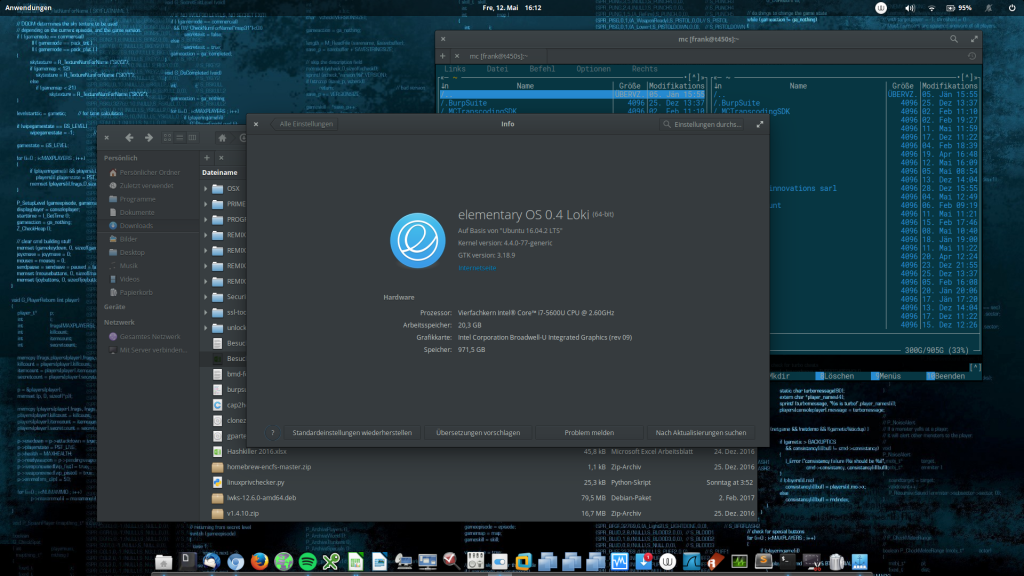Go back in the Files window
The height and width of the screenshot is (576, 1024).
(129, 138)
